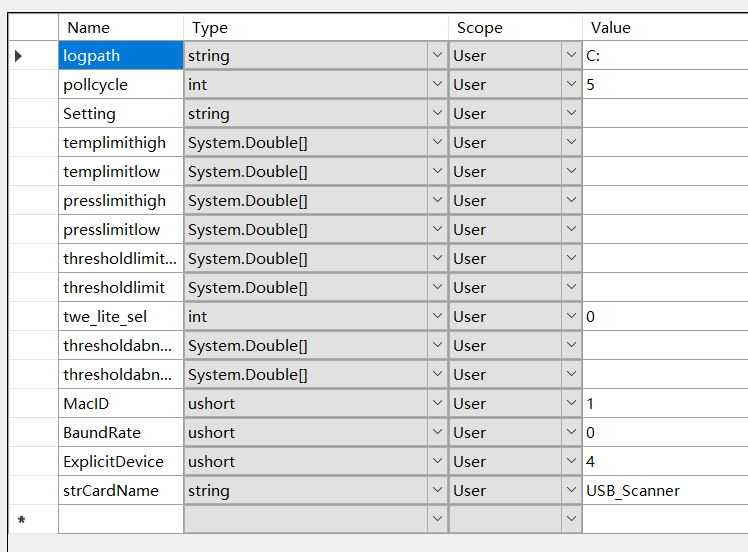Click the blank Name cell in new row
748x552 pixels.
[121, 520]
